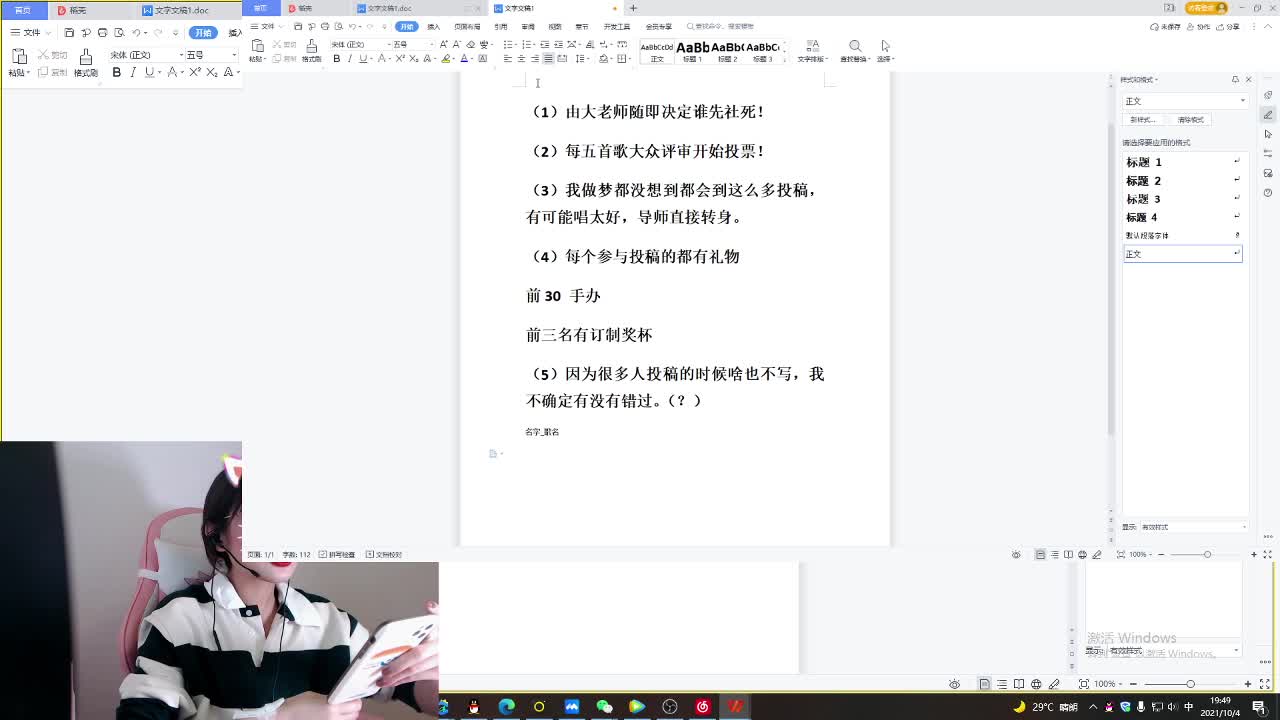
Task: Apply the 标题 2 style from the styles pane list
Action: (1182, 181)
